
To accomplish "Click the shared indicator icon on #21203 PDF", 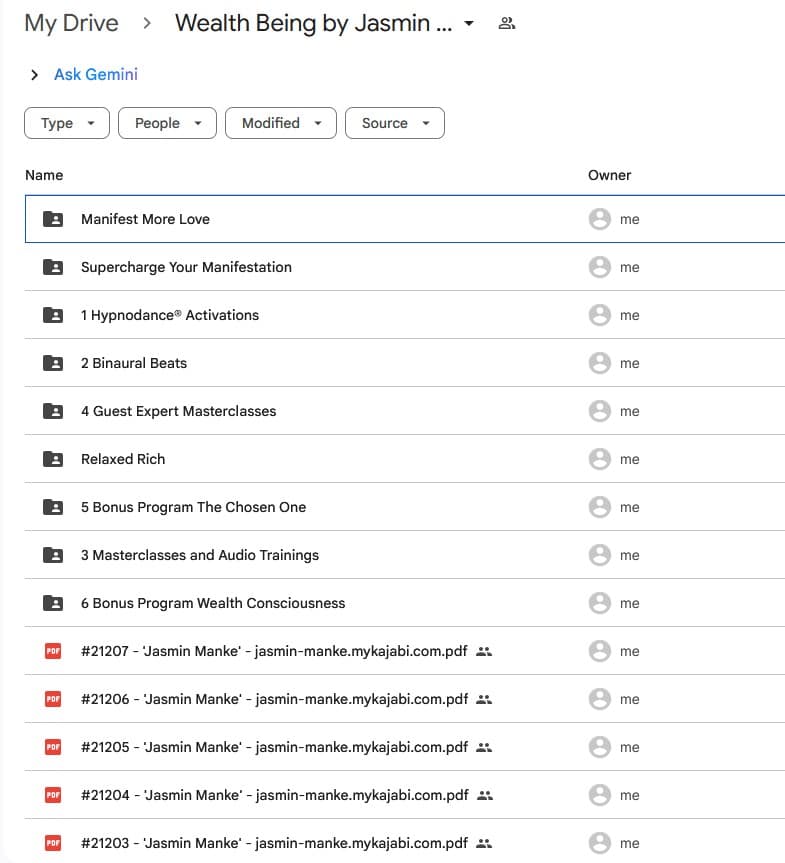I will pos(485,843).
